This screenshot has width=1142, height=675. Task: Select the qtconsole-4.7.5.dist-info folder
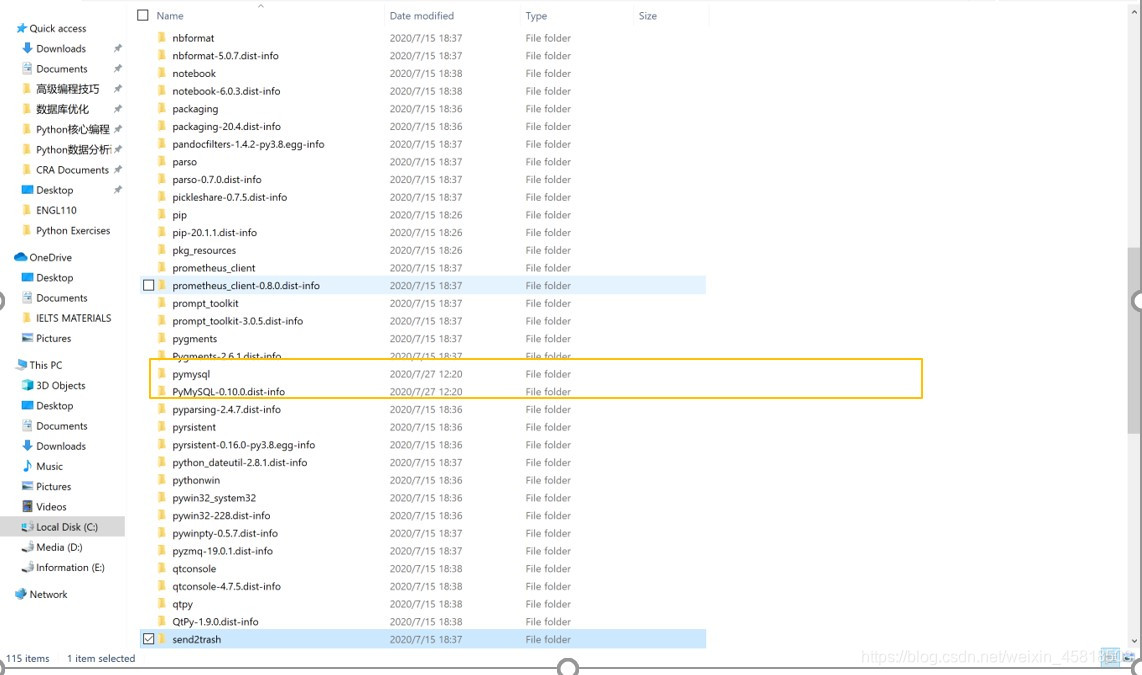tap(227, 586)
